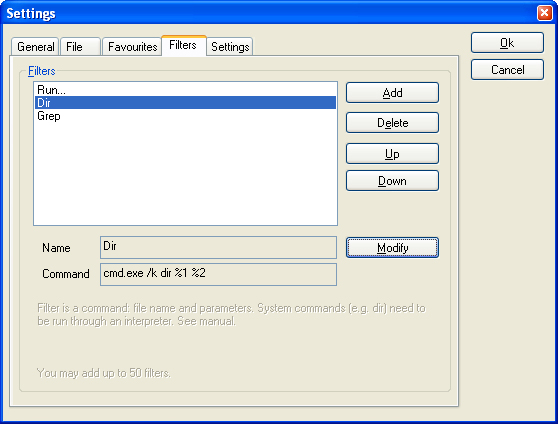Open the Settings tab
The image size is (558, 424).
pyautogui.click(x=230, y=47)
